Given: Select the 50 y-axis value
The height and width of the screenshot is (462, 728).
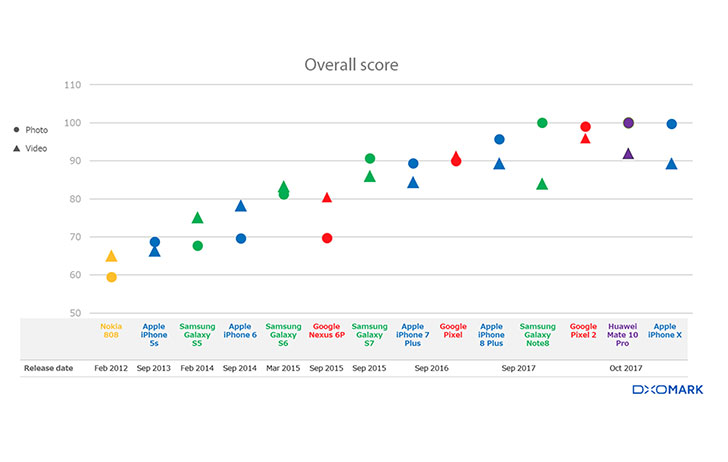Looking at the screenshot, I should 76,313.
